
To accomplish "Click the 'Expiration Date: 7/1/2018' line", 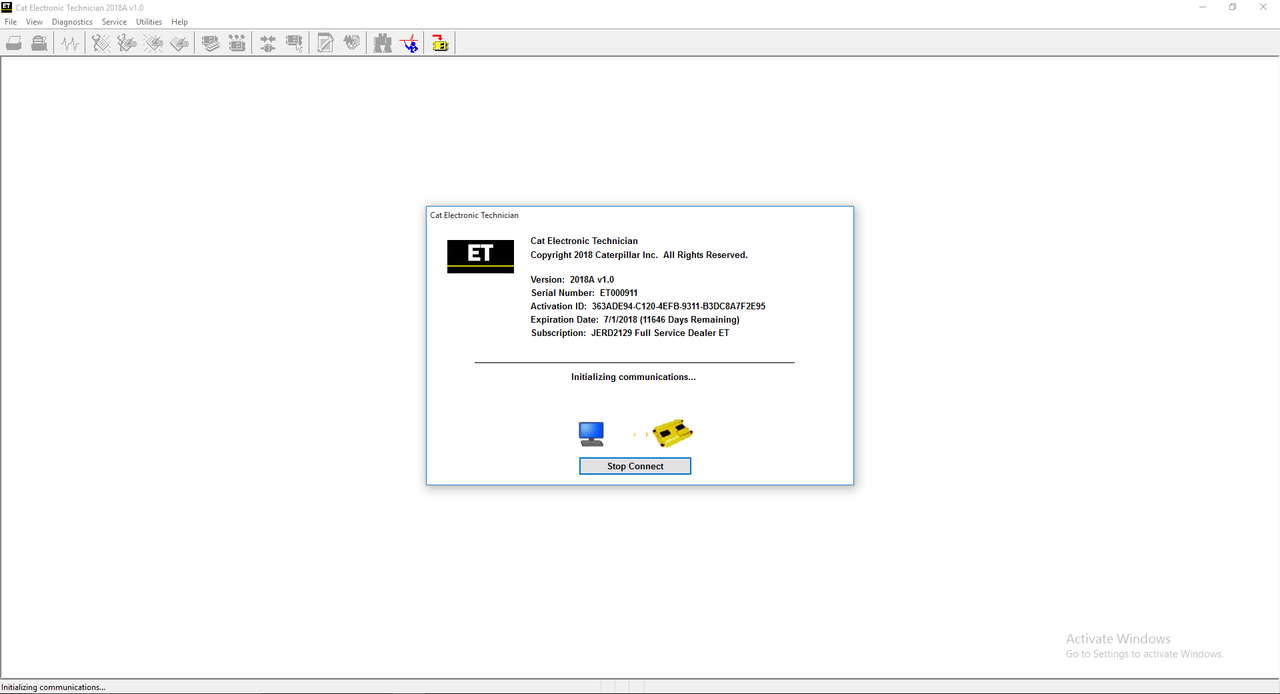I will (x=635, y=320).
